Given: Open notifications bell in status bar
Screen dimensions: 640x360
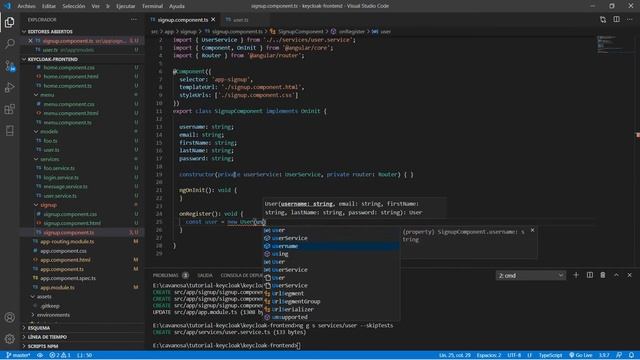Looking at the screenshot, I should click(631, 355).
